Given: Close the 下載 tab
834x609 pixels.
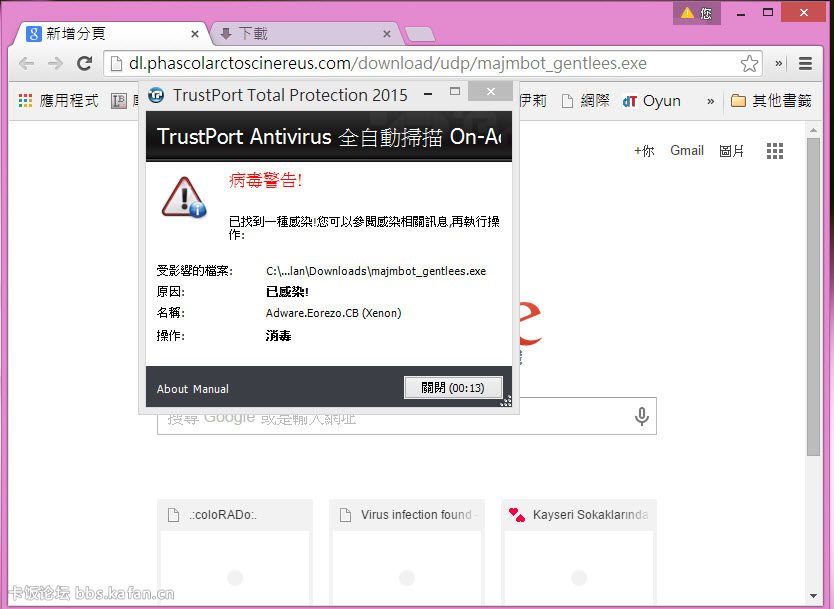Looking at the screenshot, I should point(387,34).
